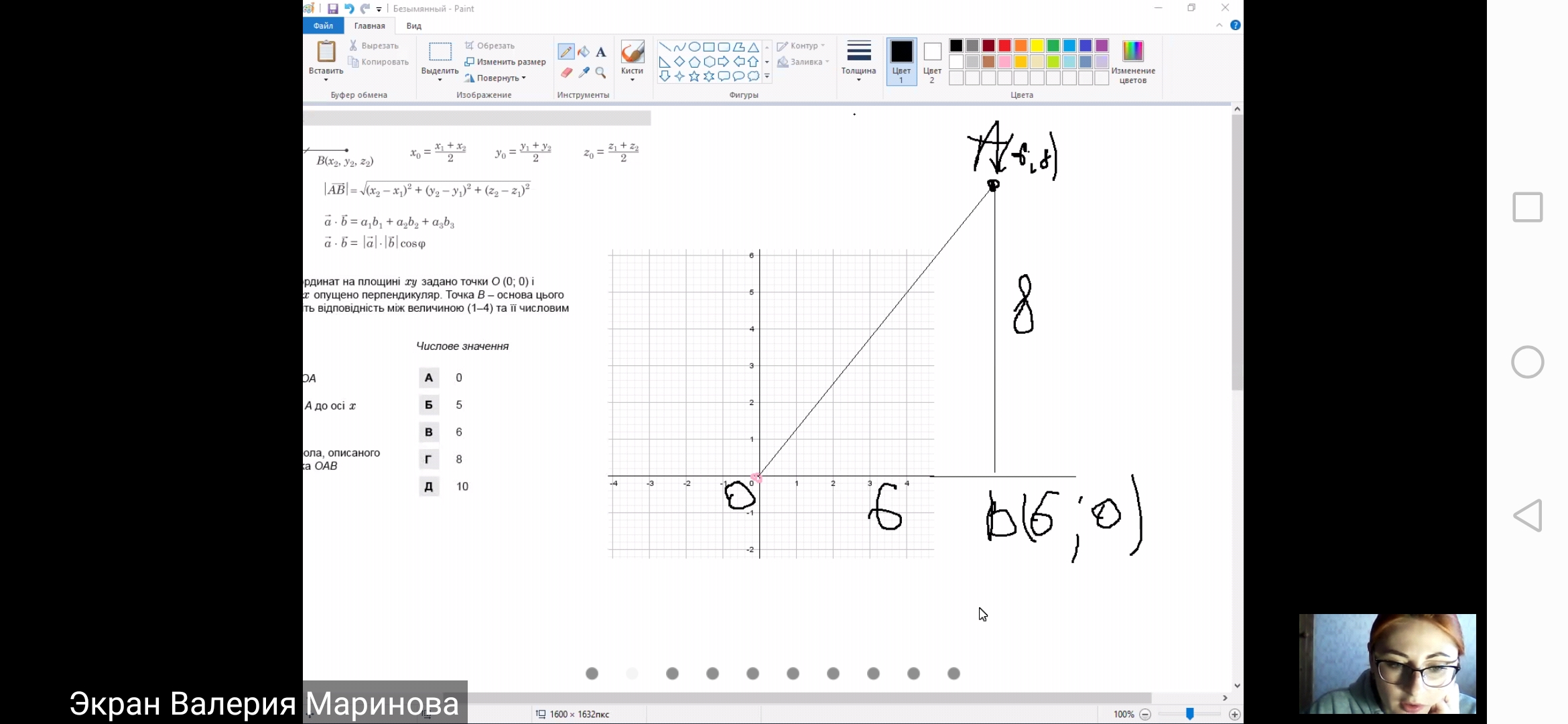Click Изменить размер button
This screenshot has width=1568, height=724.
pos(505,62)
